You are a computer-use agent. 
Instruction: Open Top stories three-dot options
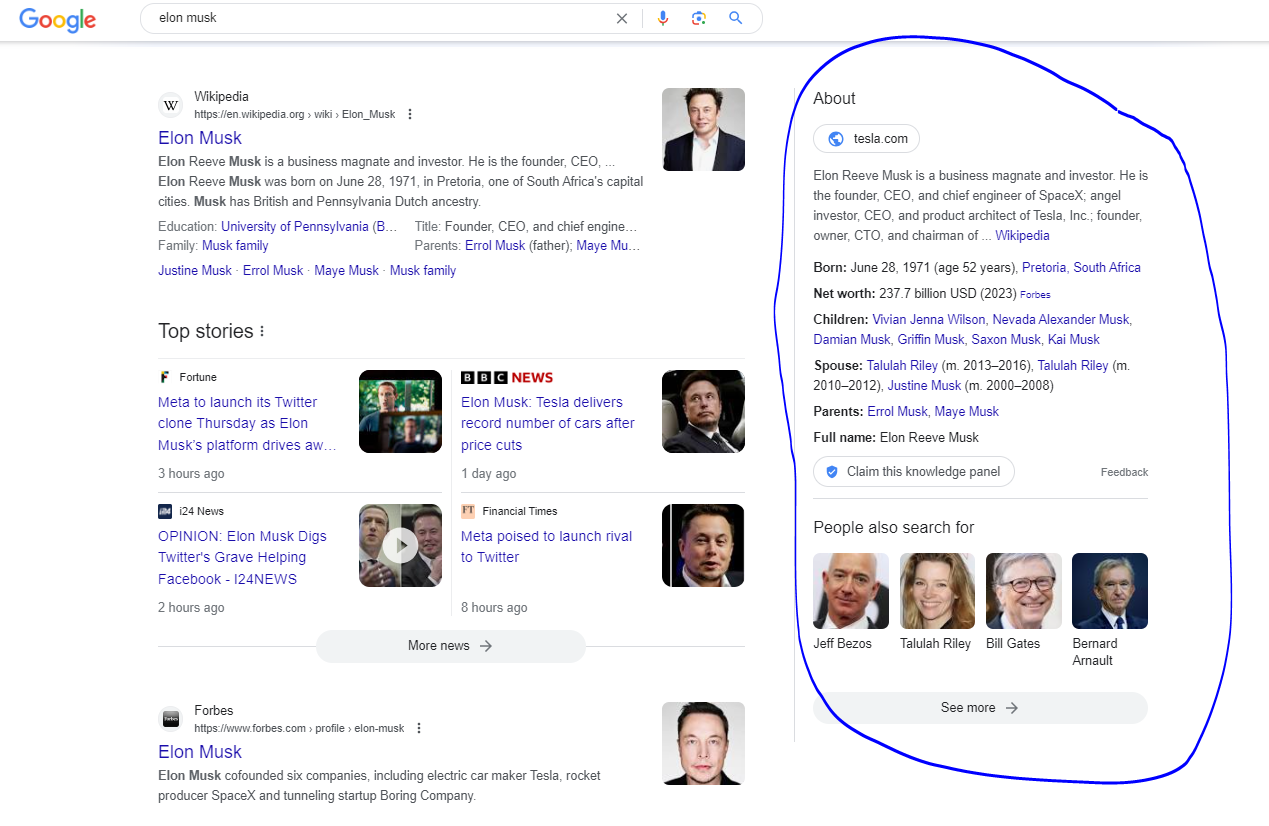click(262, 331)
